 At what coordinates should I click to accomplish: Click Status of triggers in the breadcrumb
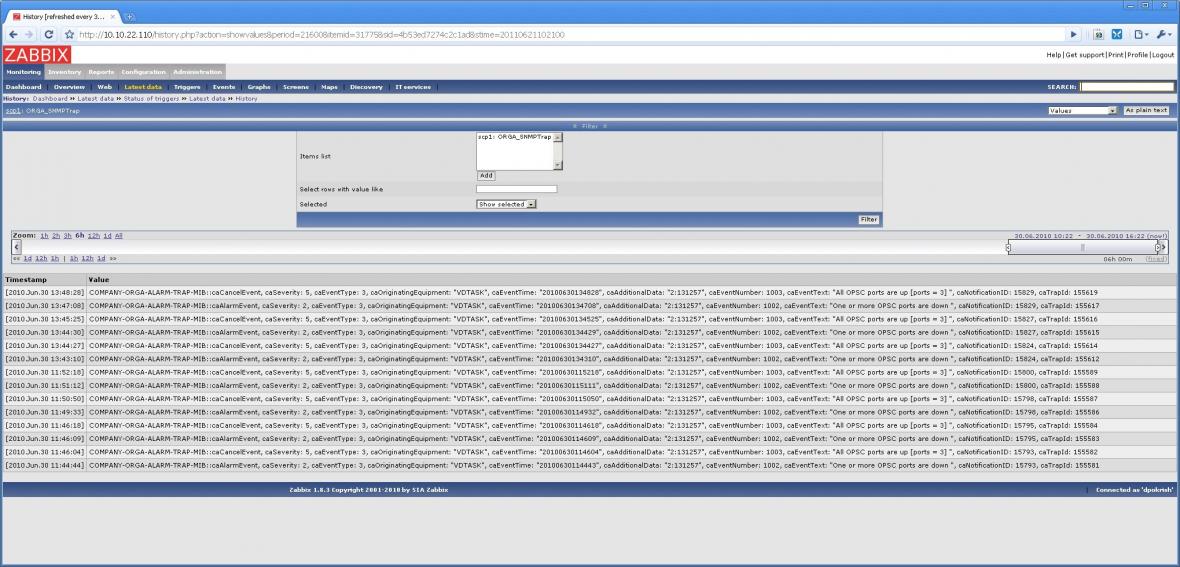[x=151, y=99]
